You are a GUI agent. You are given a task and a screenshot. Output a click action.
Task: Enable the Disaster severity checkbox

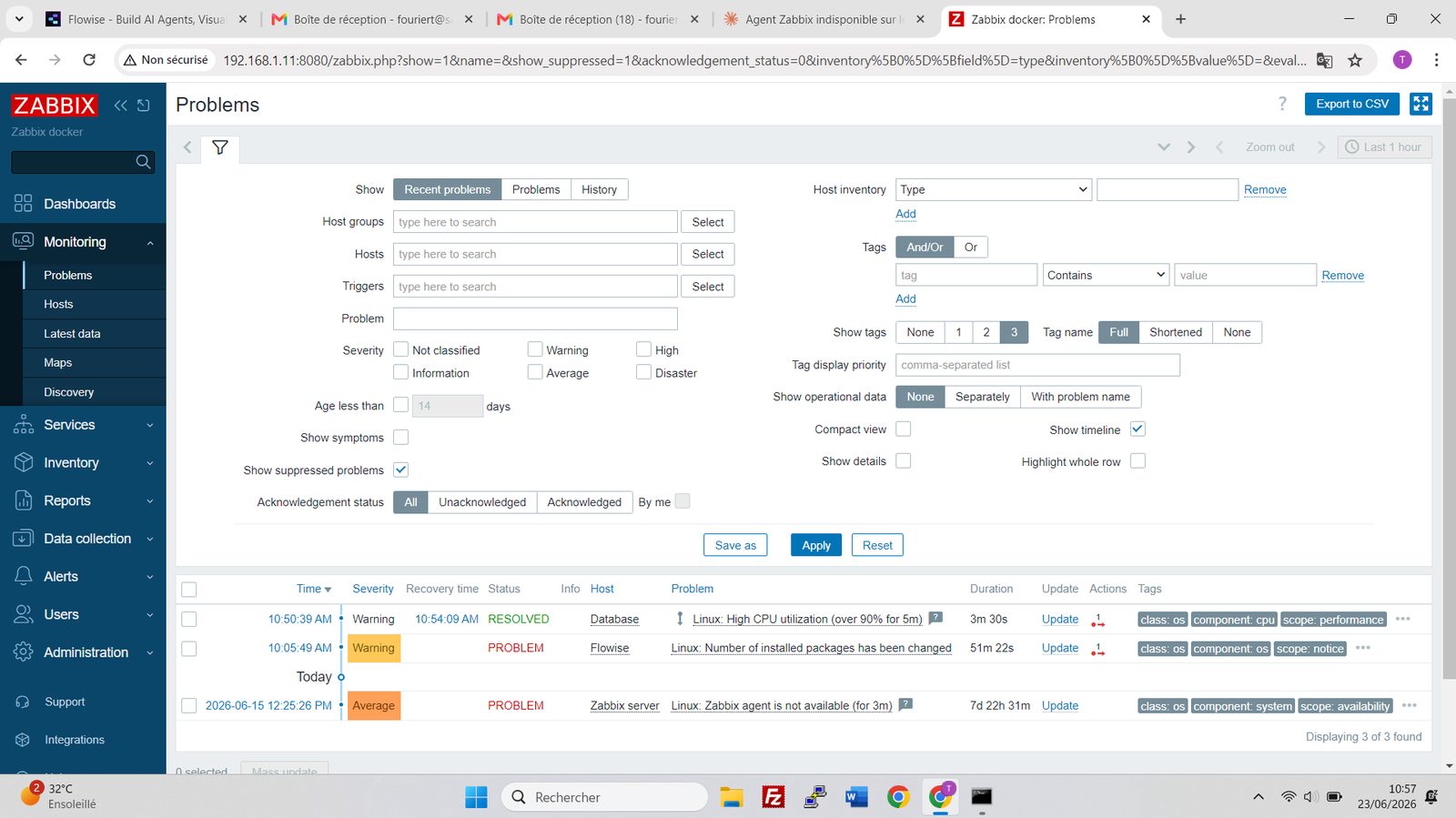[644, 372]
